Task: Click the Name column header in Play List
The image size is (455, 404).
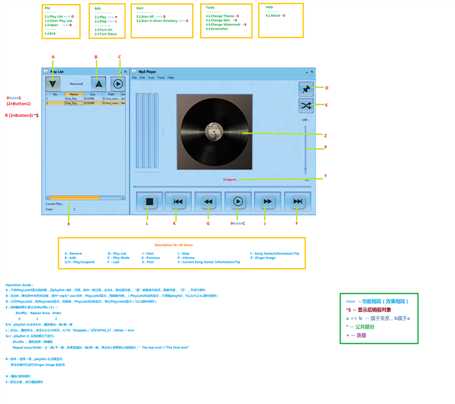Action: (74, 95)
